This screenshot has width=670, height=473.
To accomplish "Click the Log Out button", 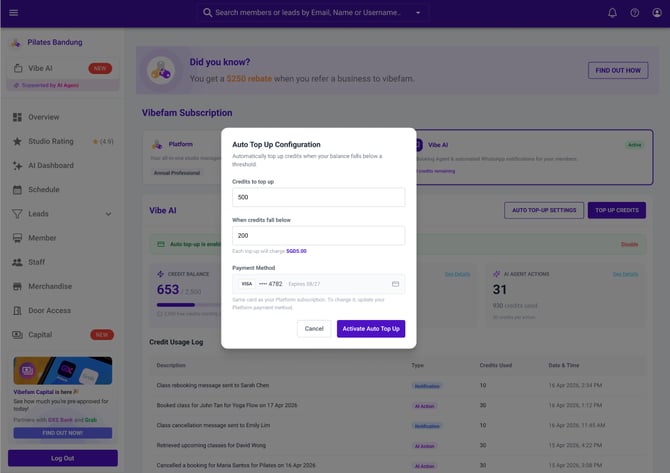I will [x=63, y=458].
